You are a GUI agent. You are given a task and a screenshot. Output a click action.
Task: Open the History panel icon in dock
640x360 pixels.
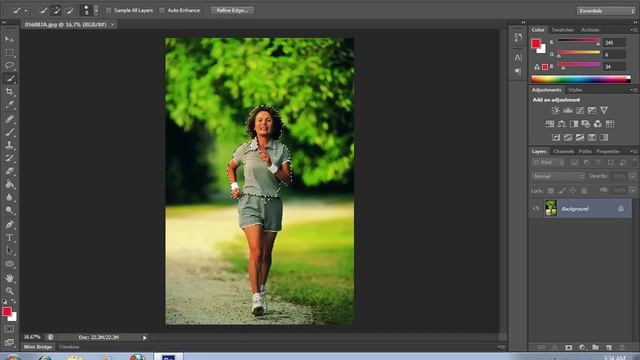(518, 38)
